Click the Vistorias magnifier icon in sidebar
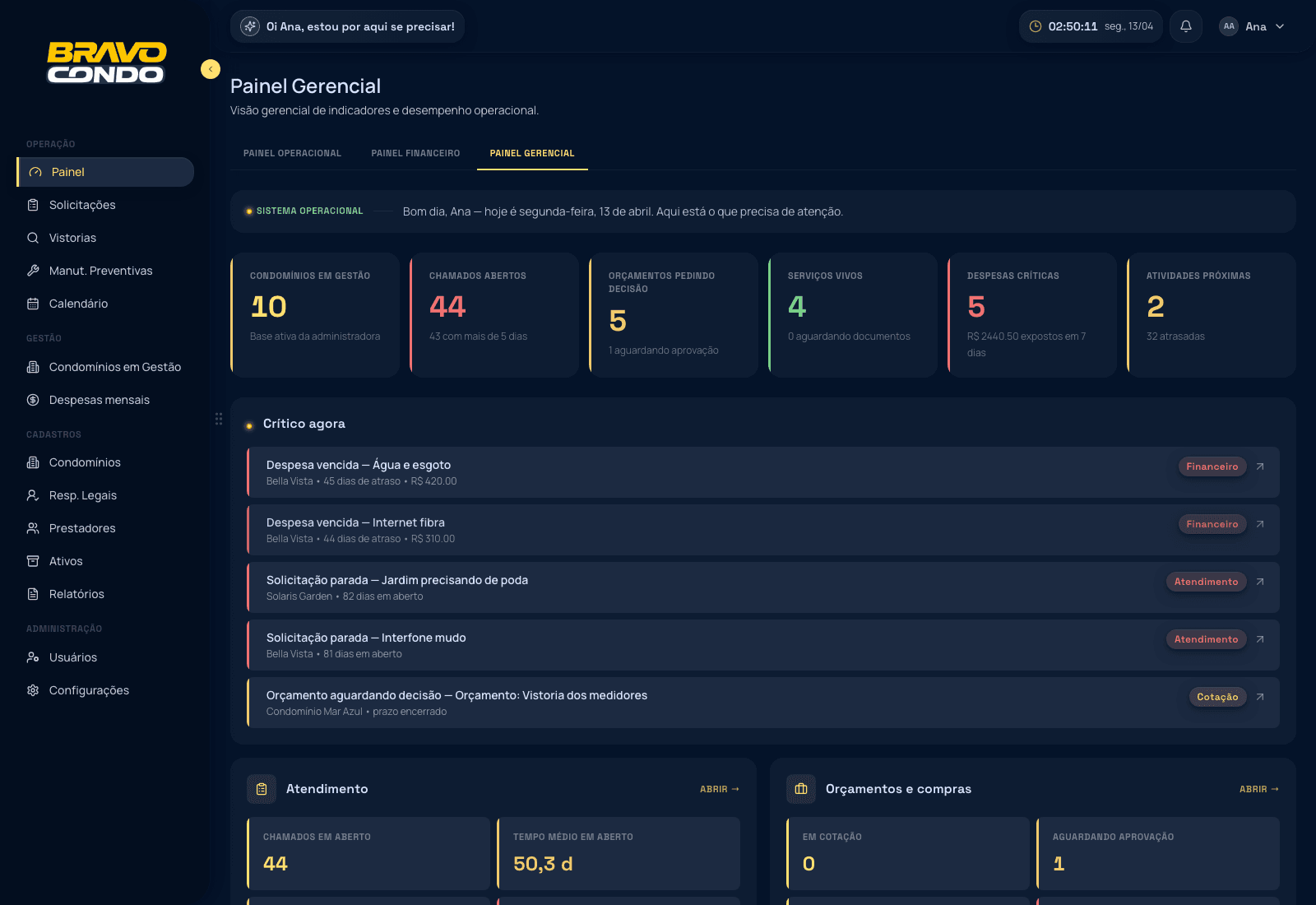 [33, 238]
